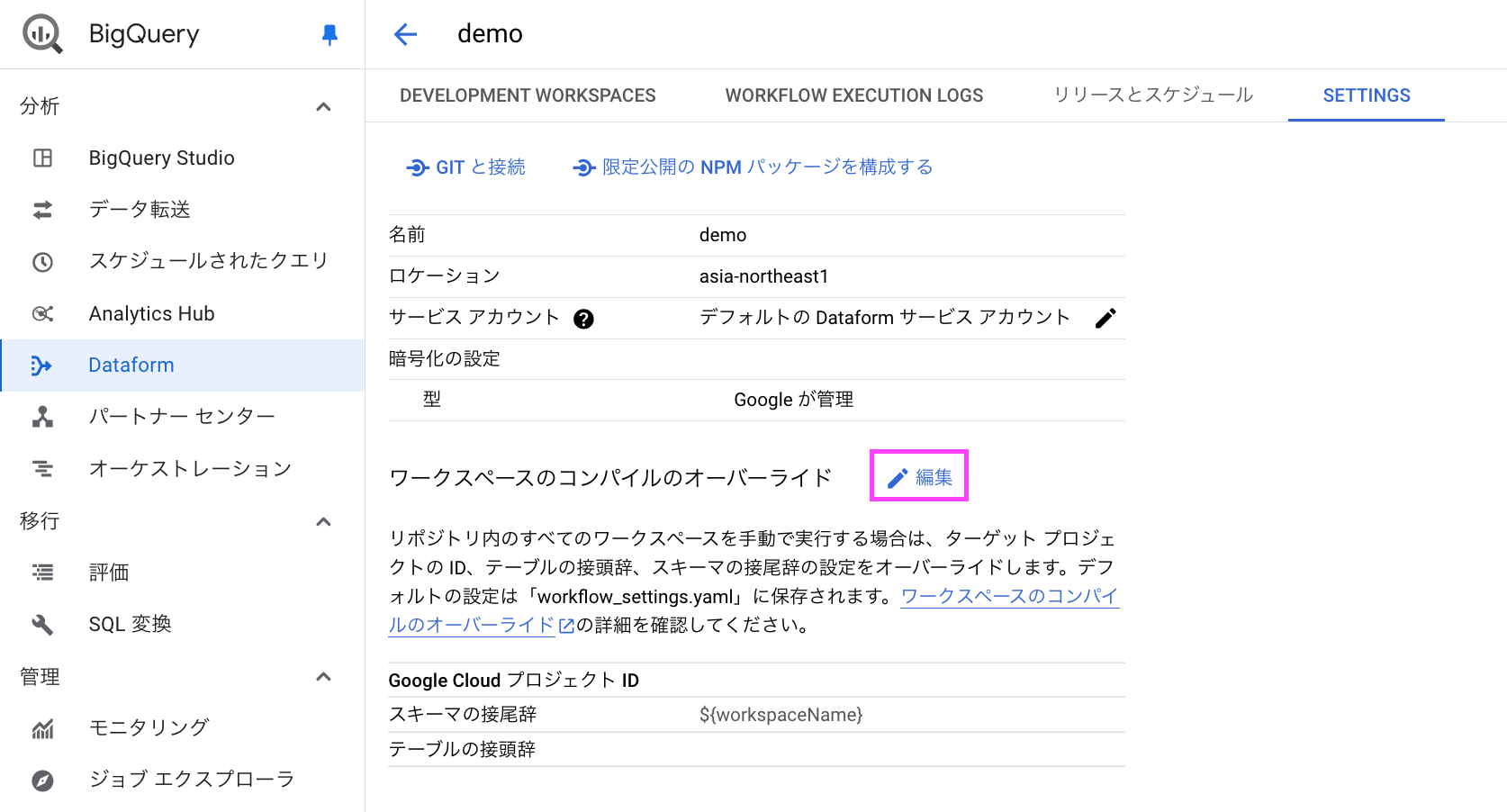Viewport: 1507px width, 812px height.
Task: Open the SQL 変換 tool
Action: coord(130,623)
